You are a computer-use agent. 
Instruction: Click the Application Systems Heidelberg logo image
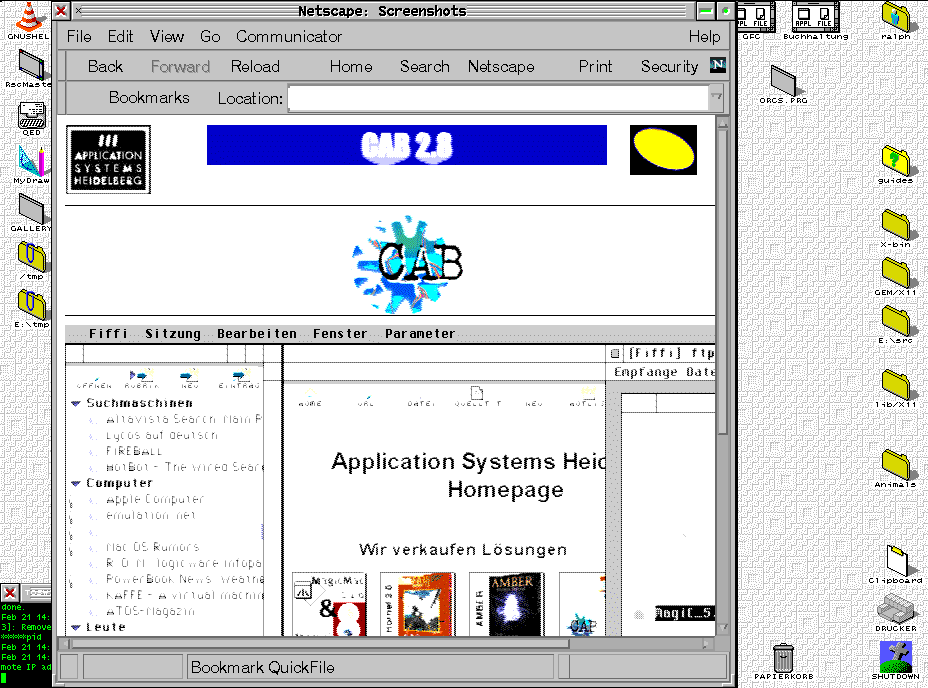click(108, 159)
